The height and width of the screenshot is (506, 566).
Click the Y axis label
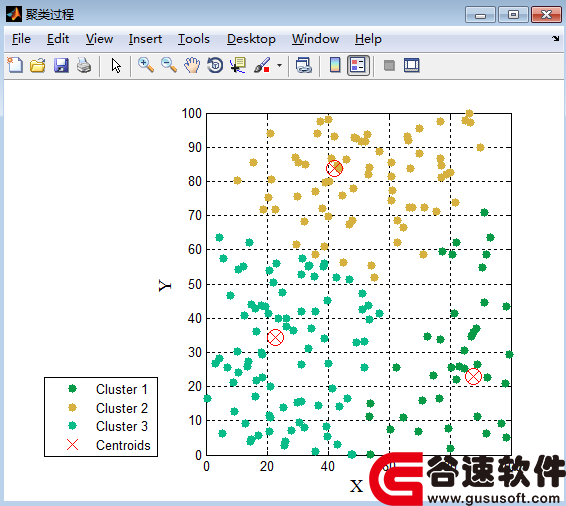[x=165, y=285]
